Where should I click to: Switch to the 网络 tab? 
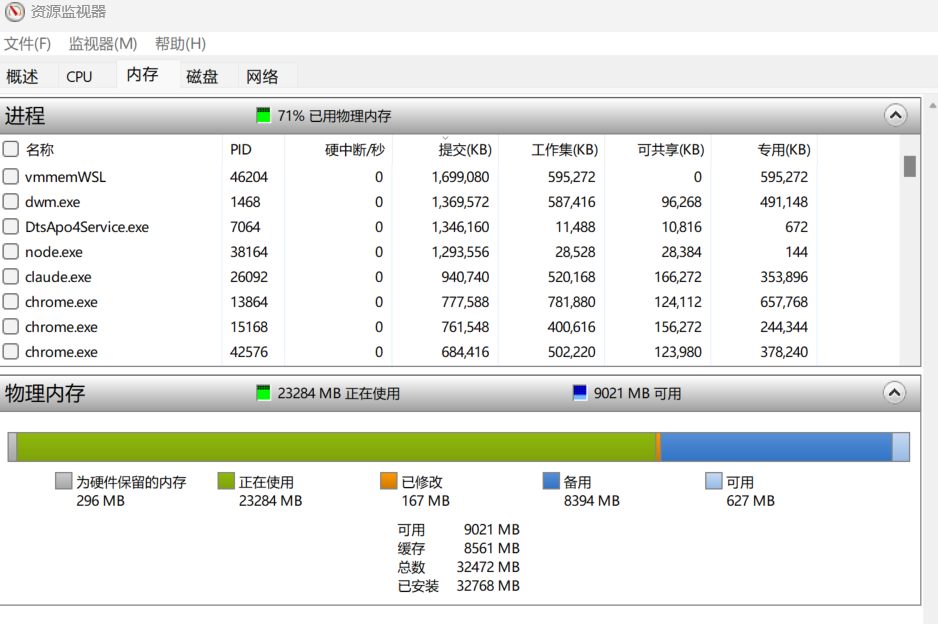click(x=262, y=76)
